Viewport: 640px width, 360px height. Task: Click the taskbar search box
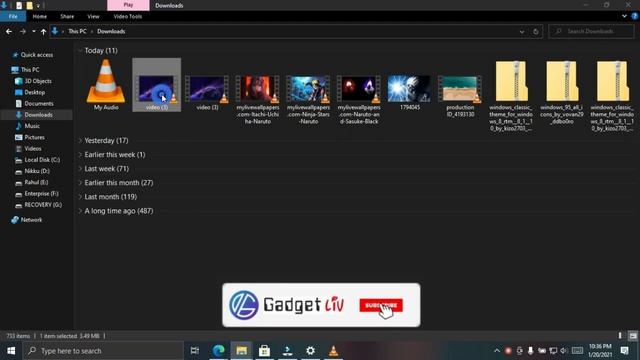pos(102,351)
